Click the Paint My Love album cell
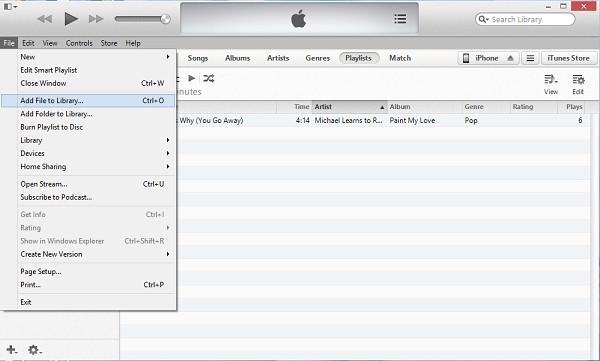Image resolution: width=600 pixels, height=361 pixels. pos(412,120)
